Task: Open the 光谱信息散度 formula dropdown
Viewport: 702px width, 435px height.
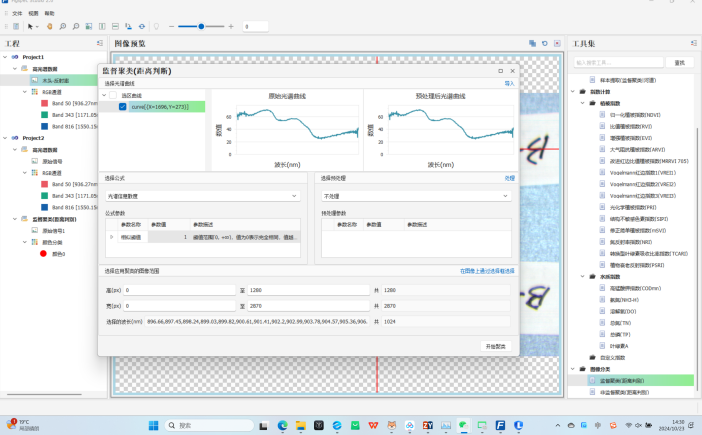Action: click(201, 196)
